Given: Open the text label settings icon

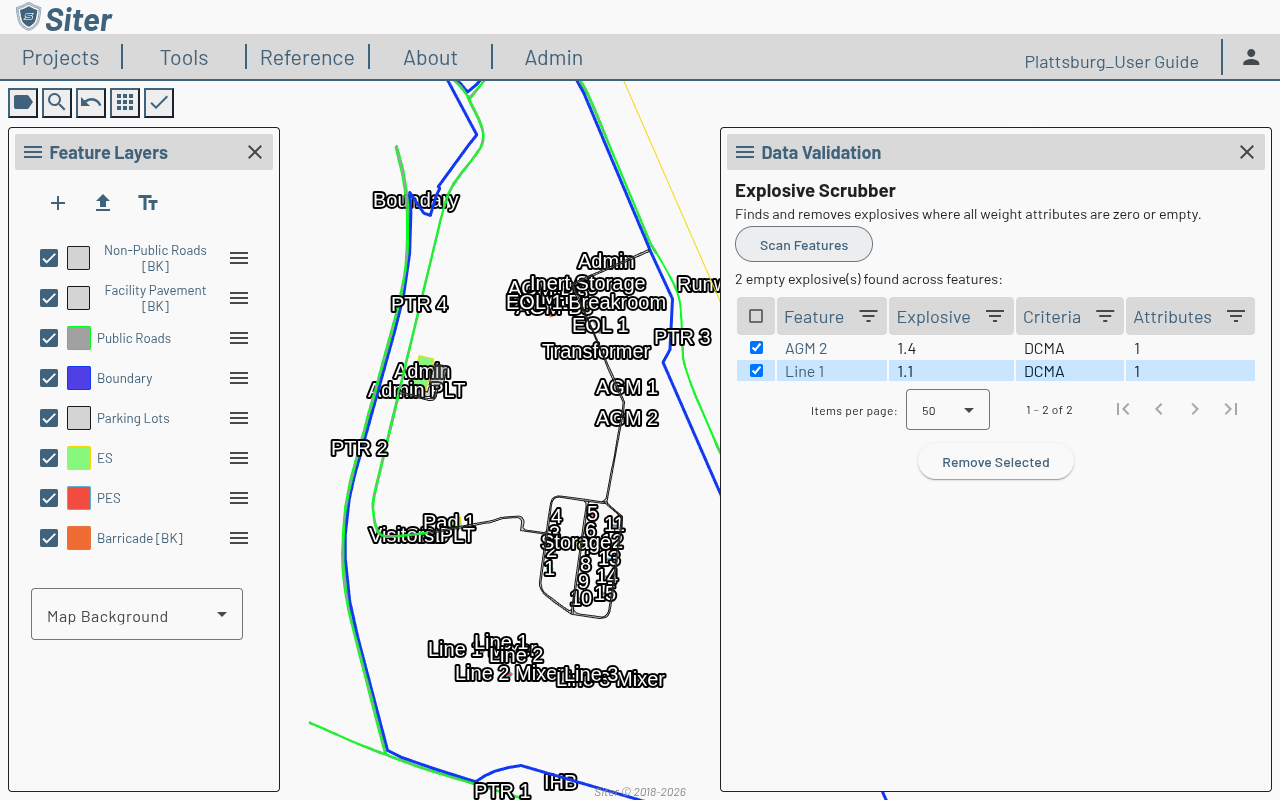Looking at the screenshot, I should coord(148,203).
